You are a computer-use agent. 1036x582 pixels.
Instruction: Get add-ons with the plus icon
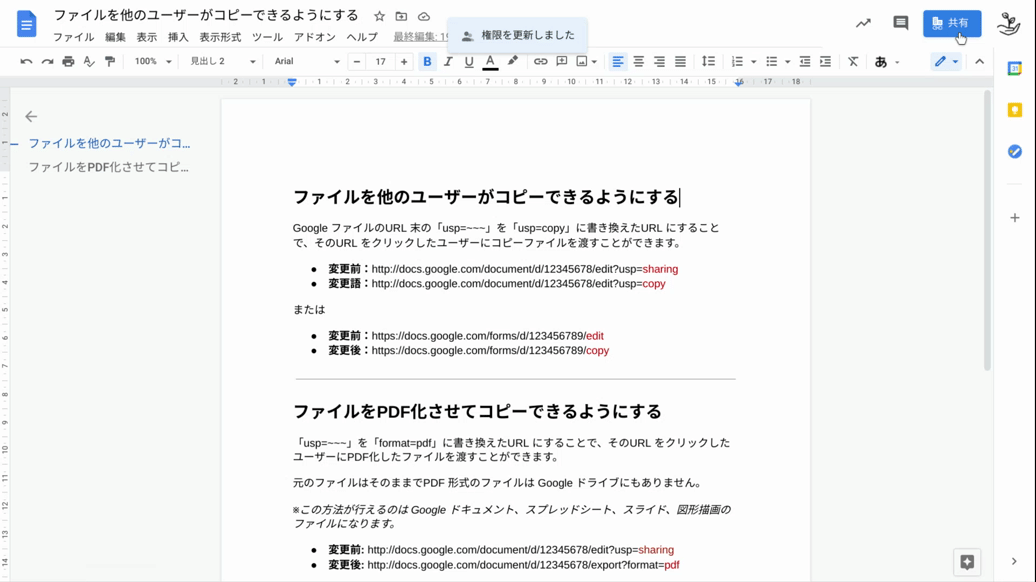1015,217
